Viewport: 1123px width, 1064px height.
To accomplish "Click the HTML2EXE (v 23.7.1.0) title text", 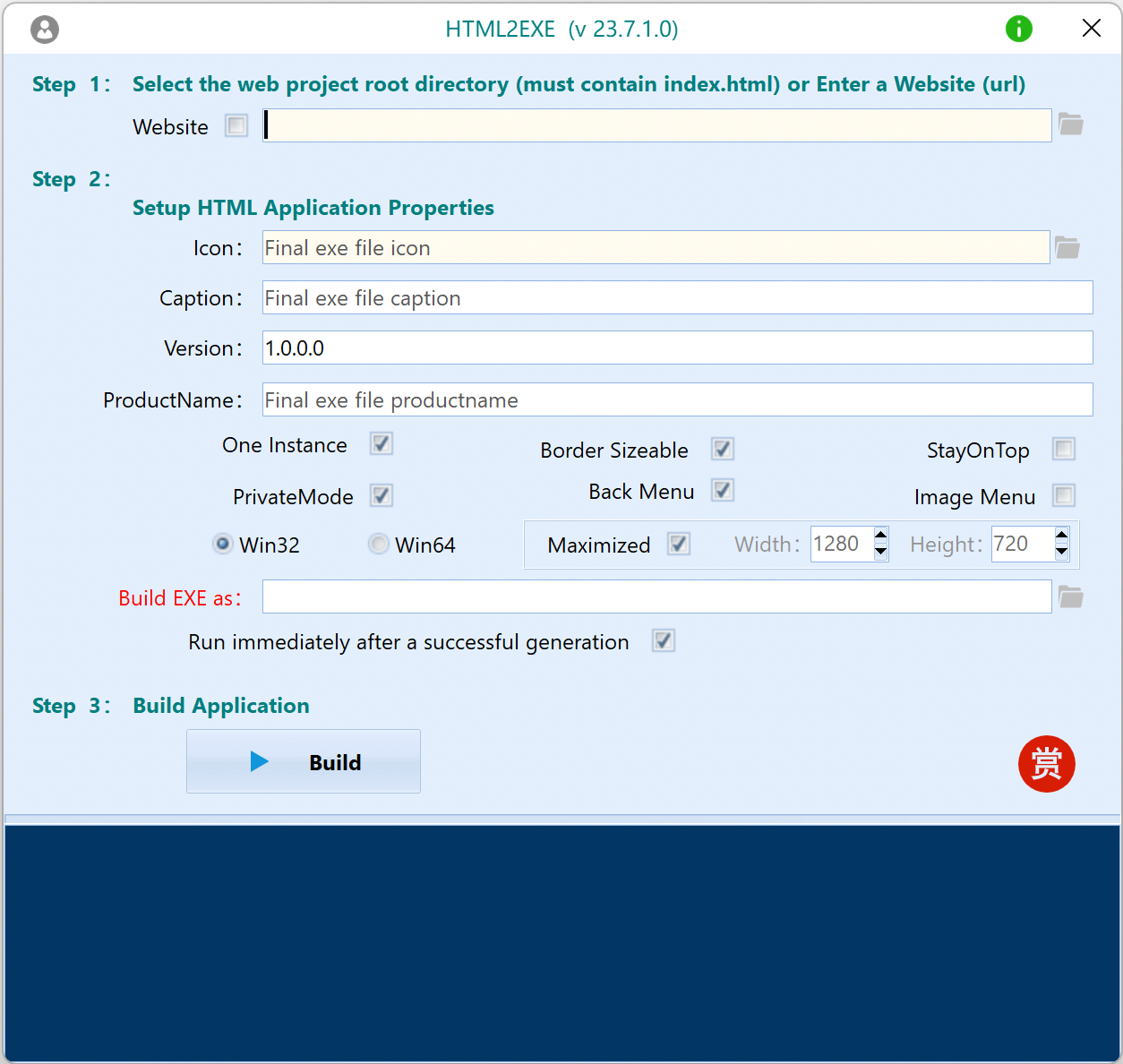I will (561, 30).
